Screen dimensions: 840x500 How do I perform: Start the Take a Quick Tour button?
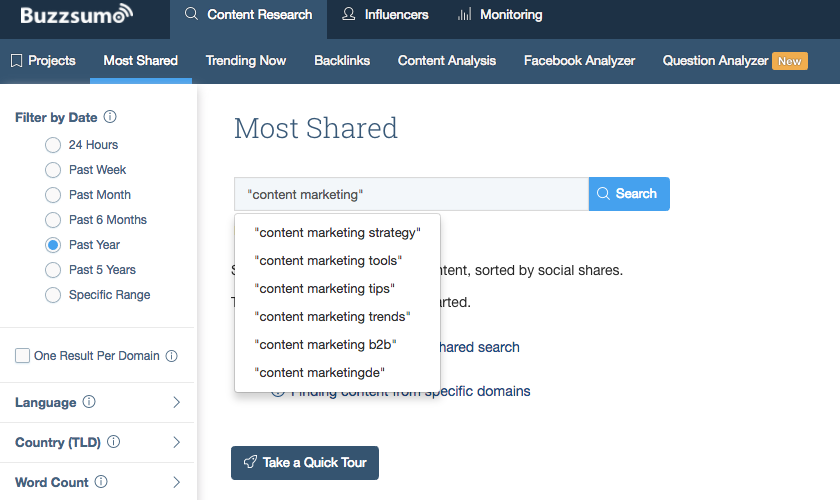tap(305, 462)
